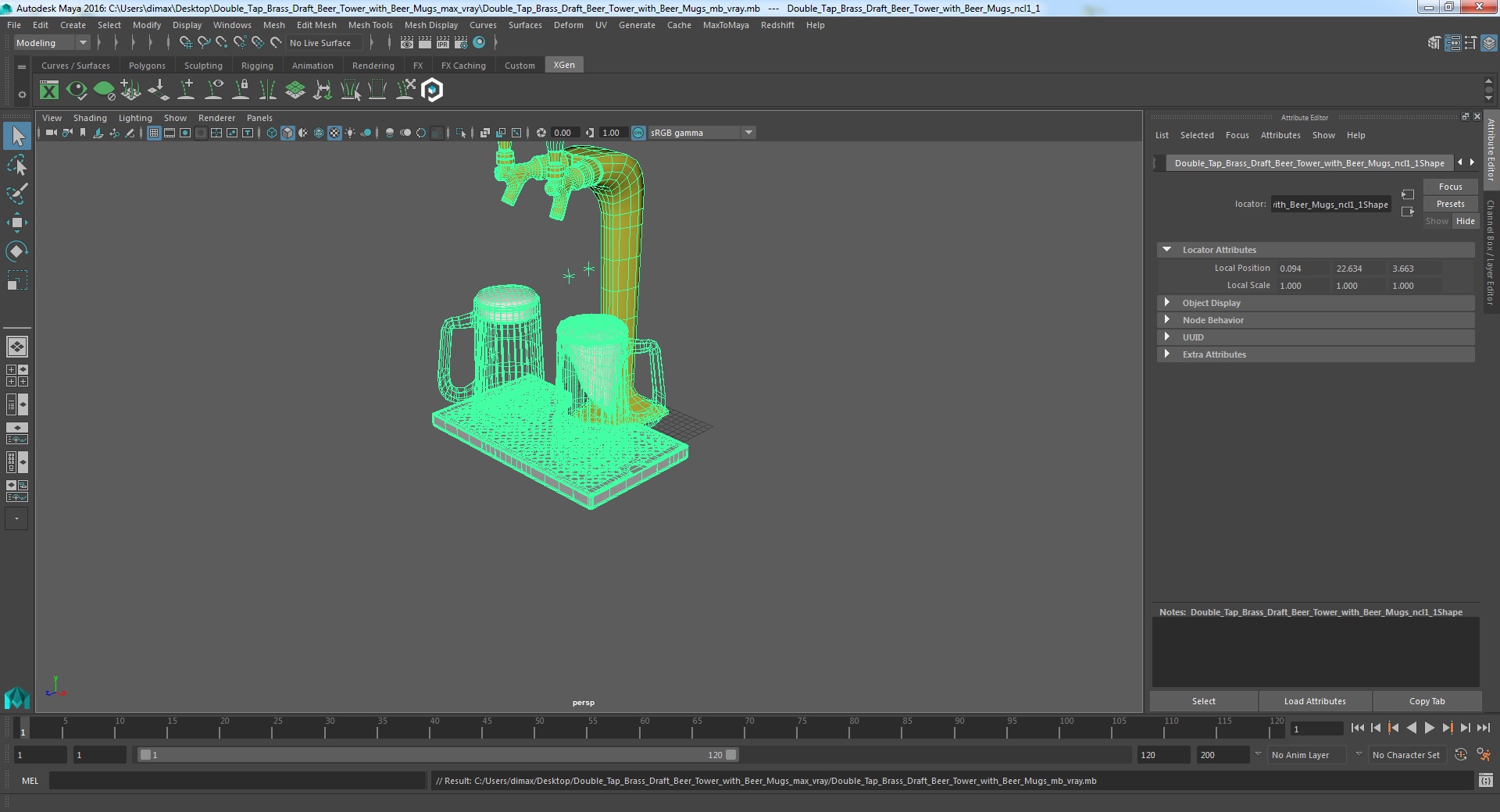Expand the UUID section
Screen dimensions: 1500x812
coord(1167,337)
